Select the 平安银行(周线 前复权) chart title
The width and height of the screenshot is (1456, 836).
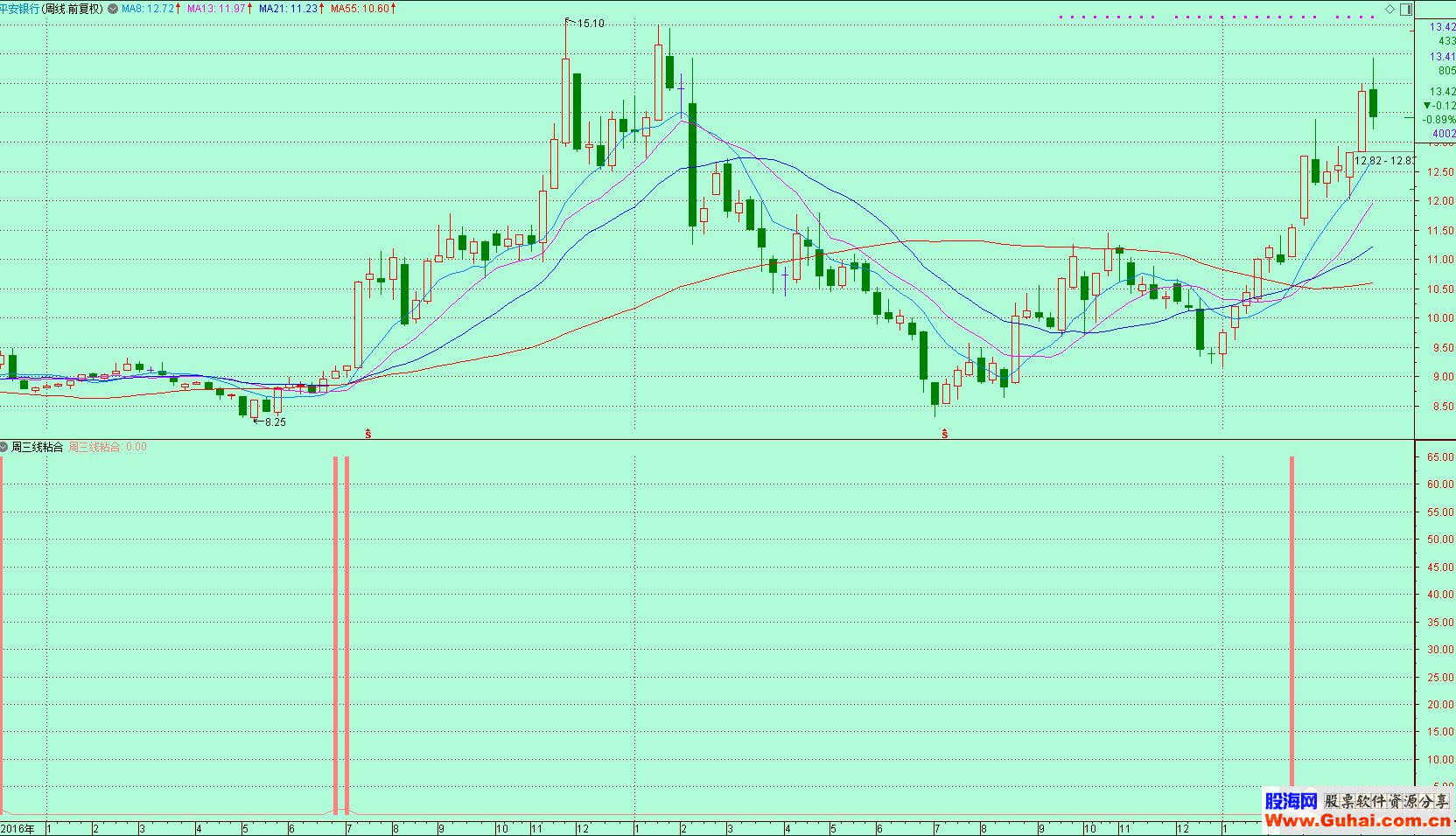(52, 9)
